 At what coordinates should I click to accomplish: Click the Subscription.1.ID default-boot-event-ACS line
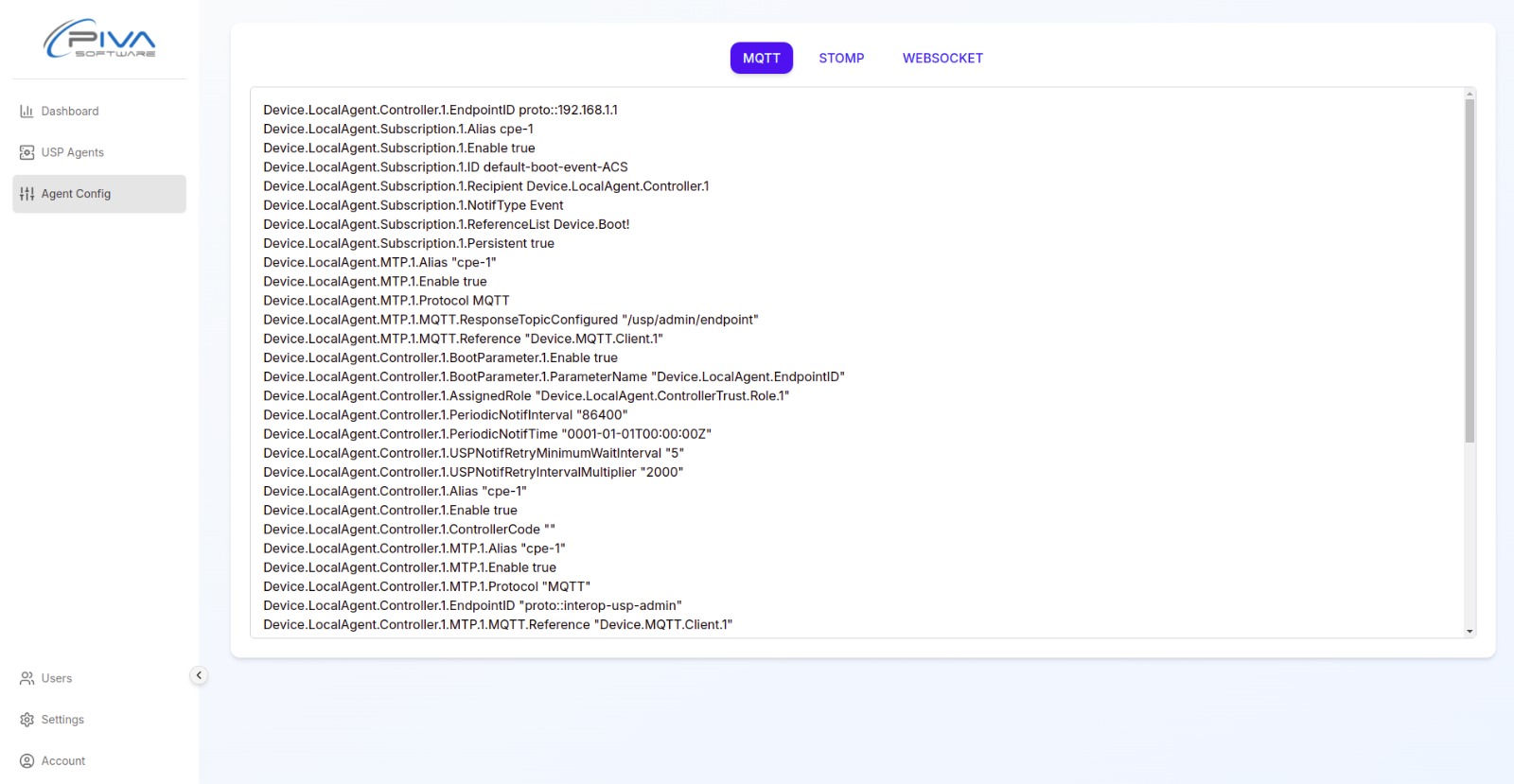[x=445, y=167]
